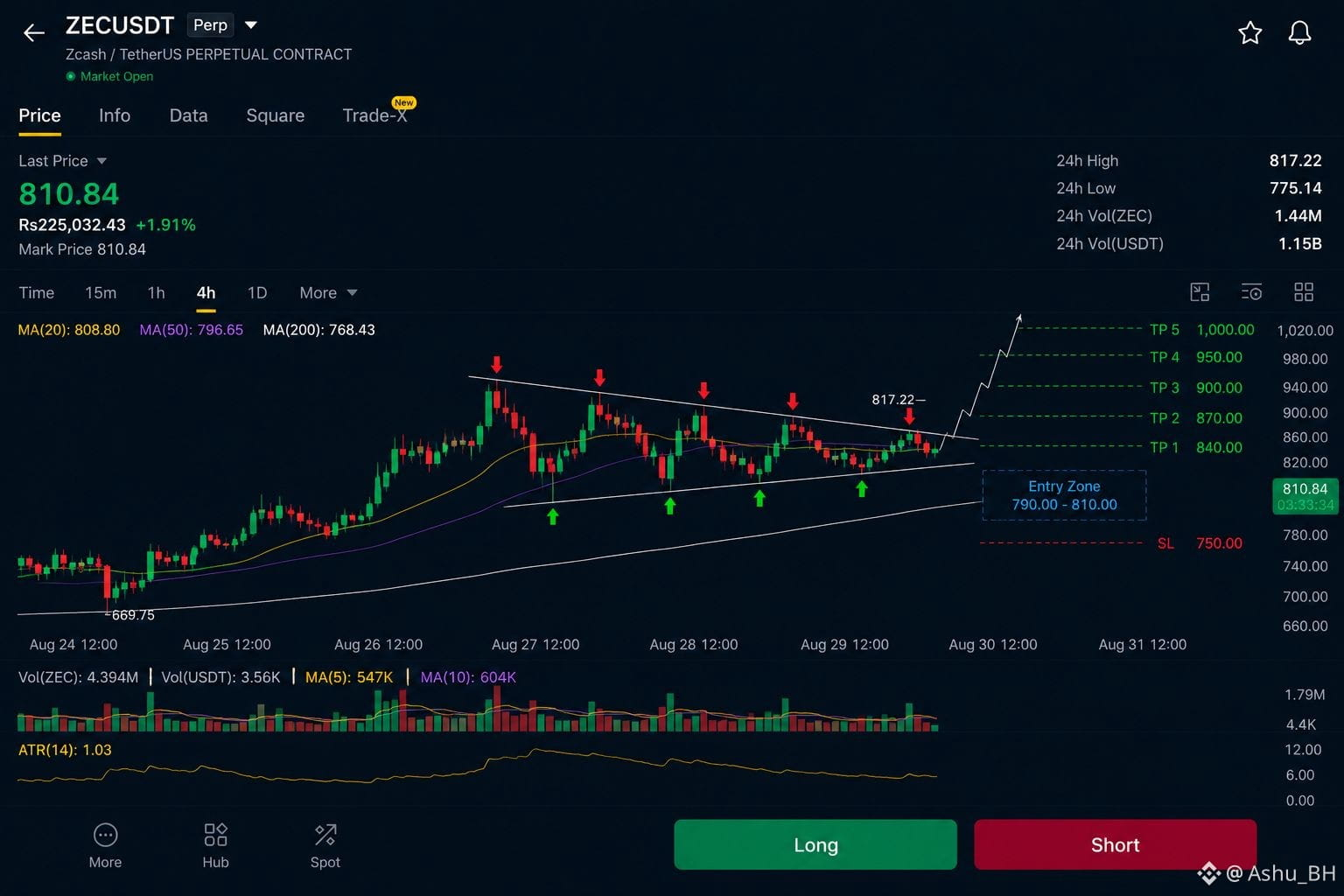Click the 669.75 low price marker
This screenshot has width=1344, height=896.
pyautogui.click(x=132, y=615)
